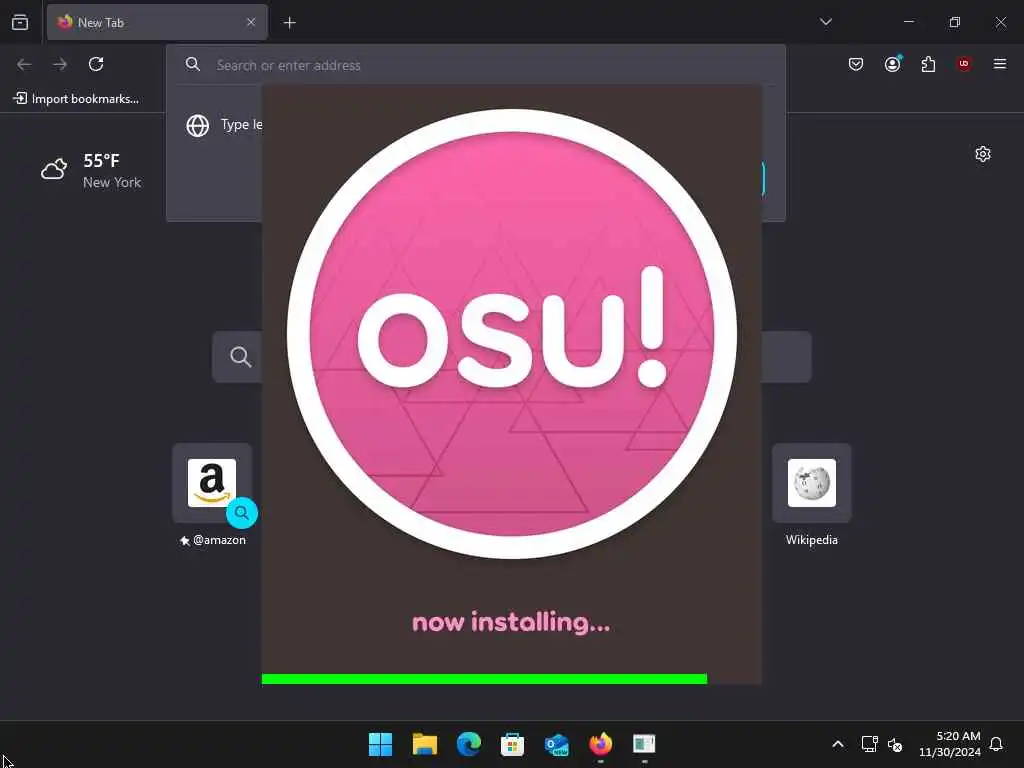This screenshot has width=1024, height=768.
Task: Go forward one page
Action: pos(60,64)
